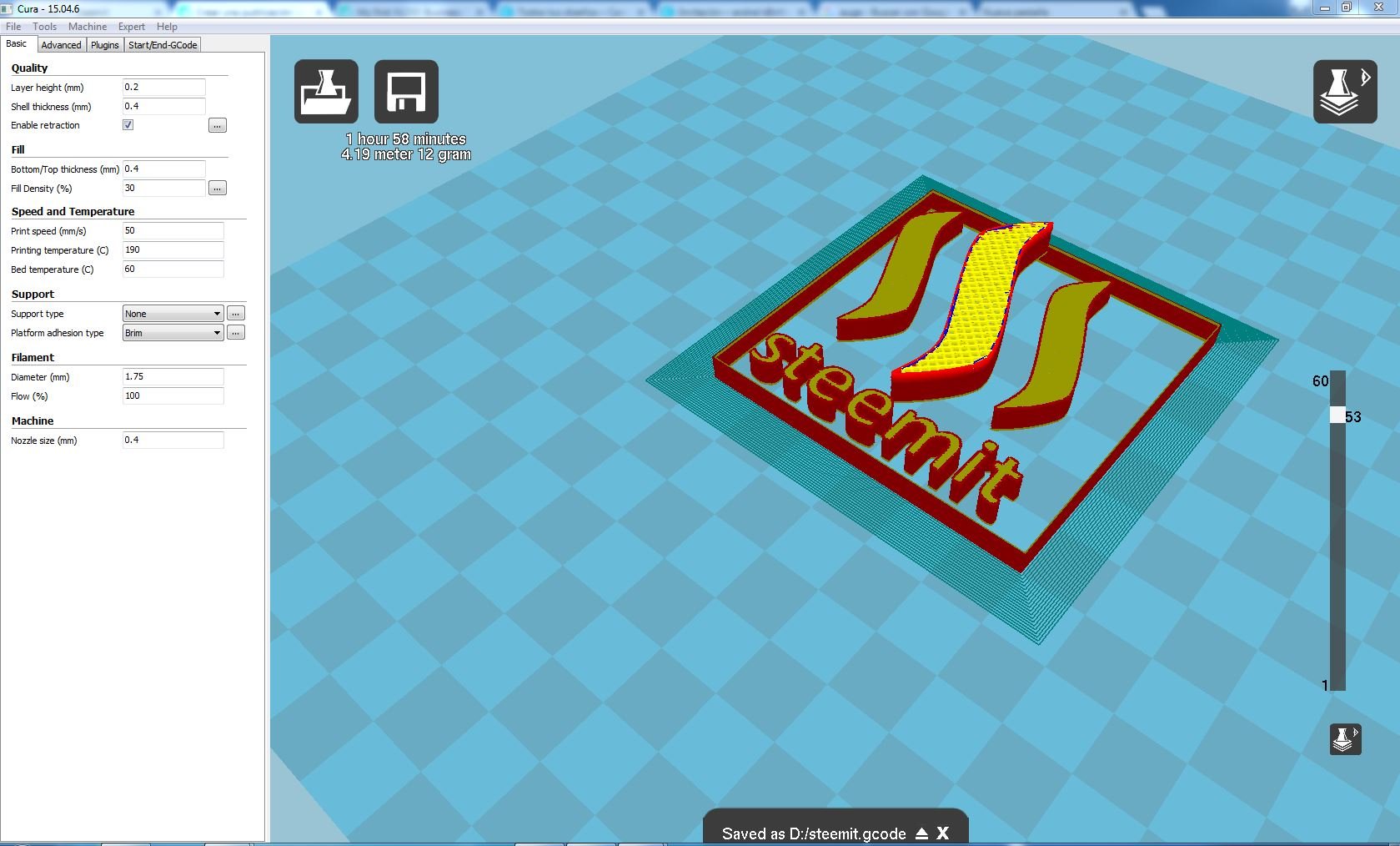This screenshot has height=846, width=1400.
Task: Click the Speed and Temperature heading
Action: [x=73, y=212]
